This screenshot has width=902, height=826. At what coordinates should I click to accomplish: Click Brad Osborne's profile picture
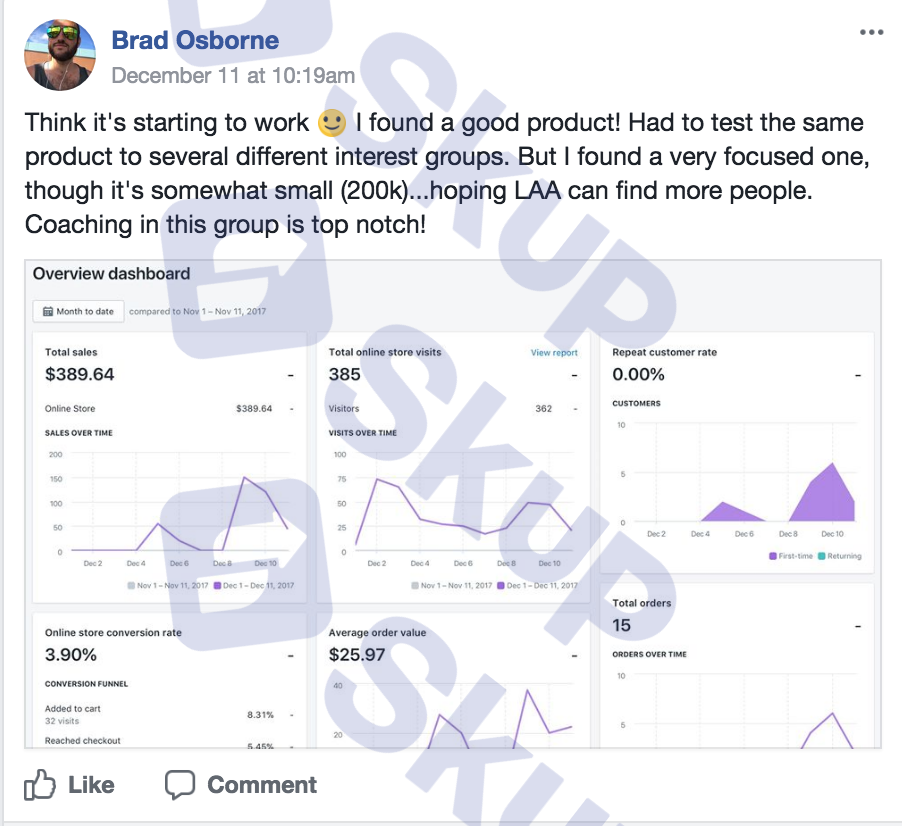[x=60, y=55]
